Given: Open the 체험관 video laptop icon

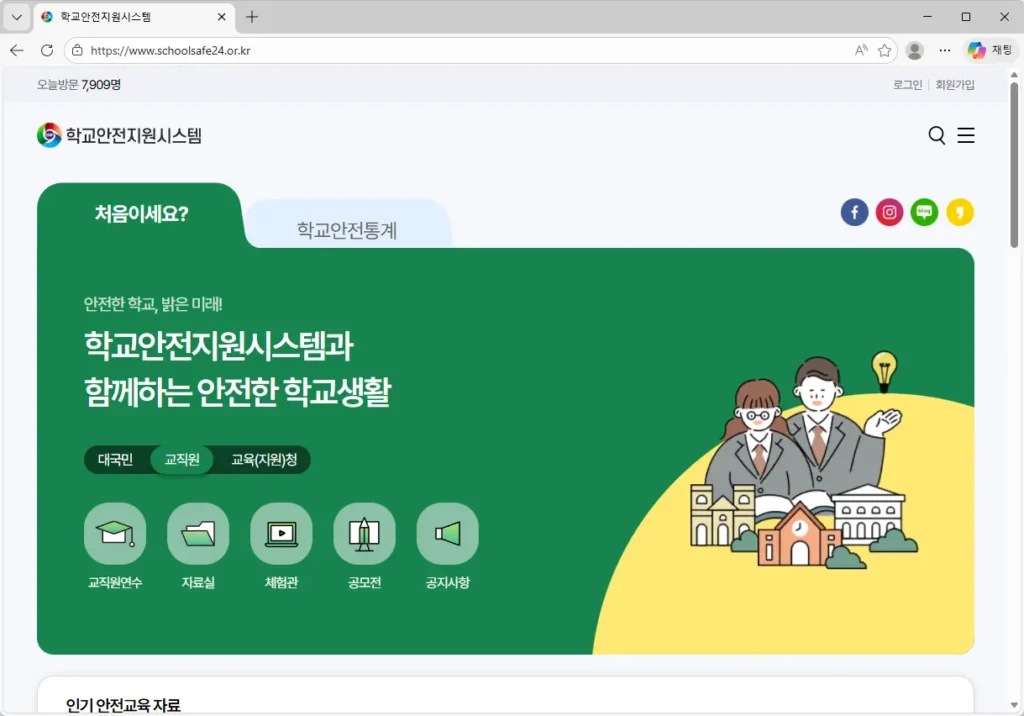Looking at the screenshot, I should pyautogui.click(x=281, y=534).
